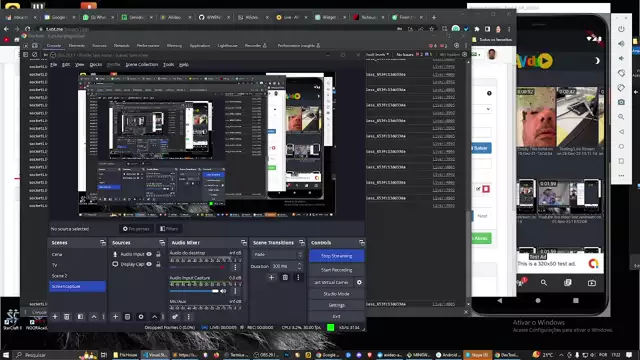Click emulator zoom magnifier icon
This screenshot has width=640, height=360.
pyautogui.click(x=621, y=117)
